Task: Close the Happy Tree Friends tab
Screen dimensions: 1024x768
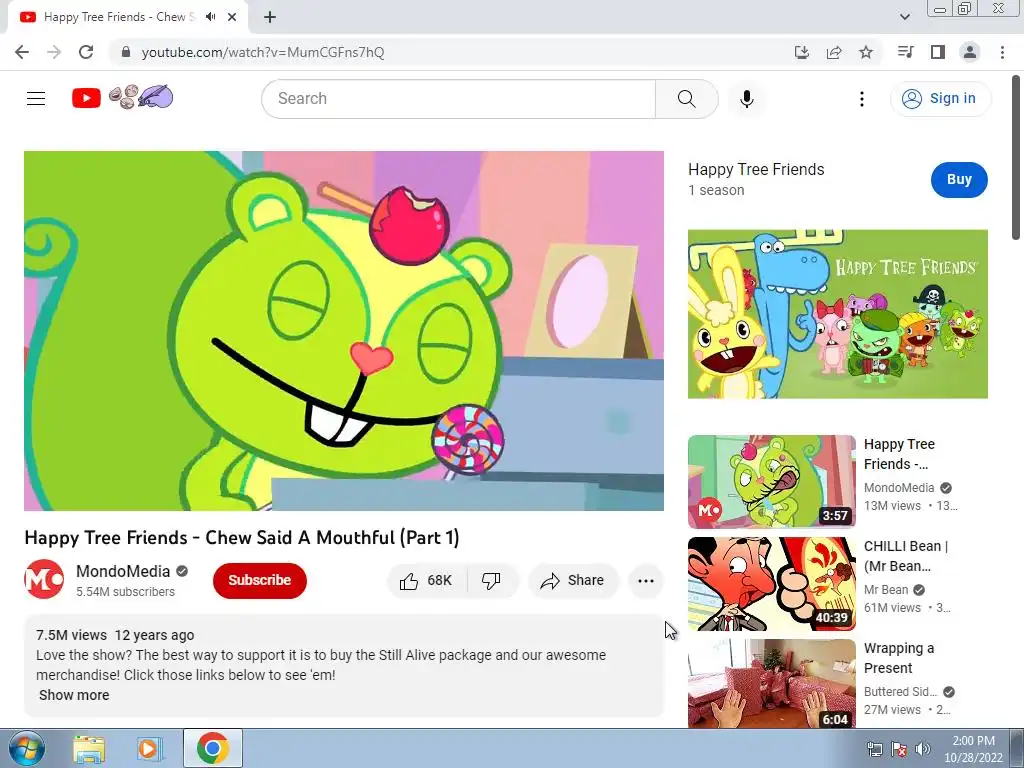Action: (x=232, y=18)
